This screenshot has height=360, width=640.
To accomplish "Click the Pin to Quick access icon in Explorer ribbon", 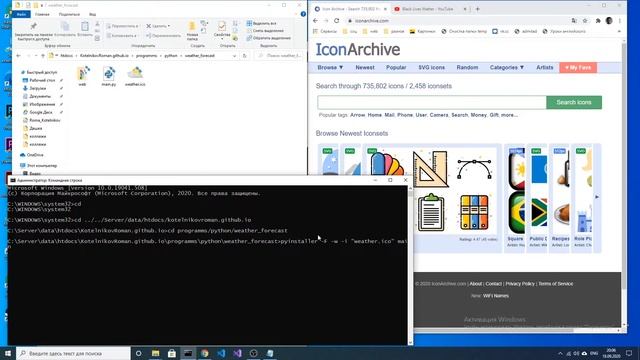I will (34, 27).
